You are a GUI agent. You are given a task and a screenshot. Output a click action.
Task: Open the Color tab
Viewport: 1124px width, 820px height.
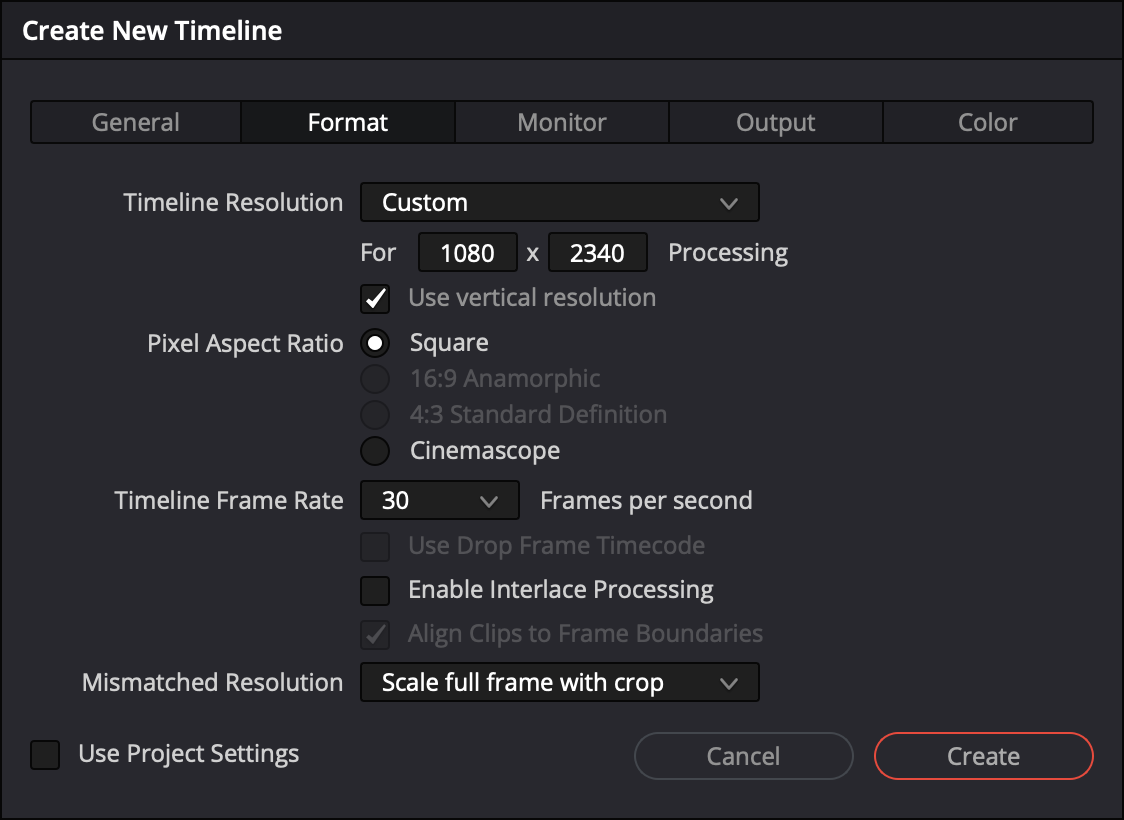tap(988, 122)
